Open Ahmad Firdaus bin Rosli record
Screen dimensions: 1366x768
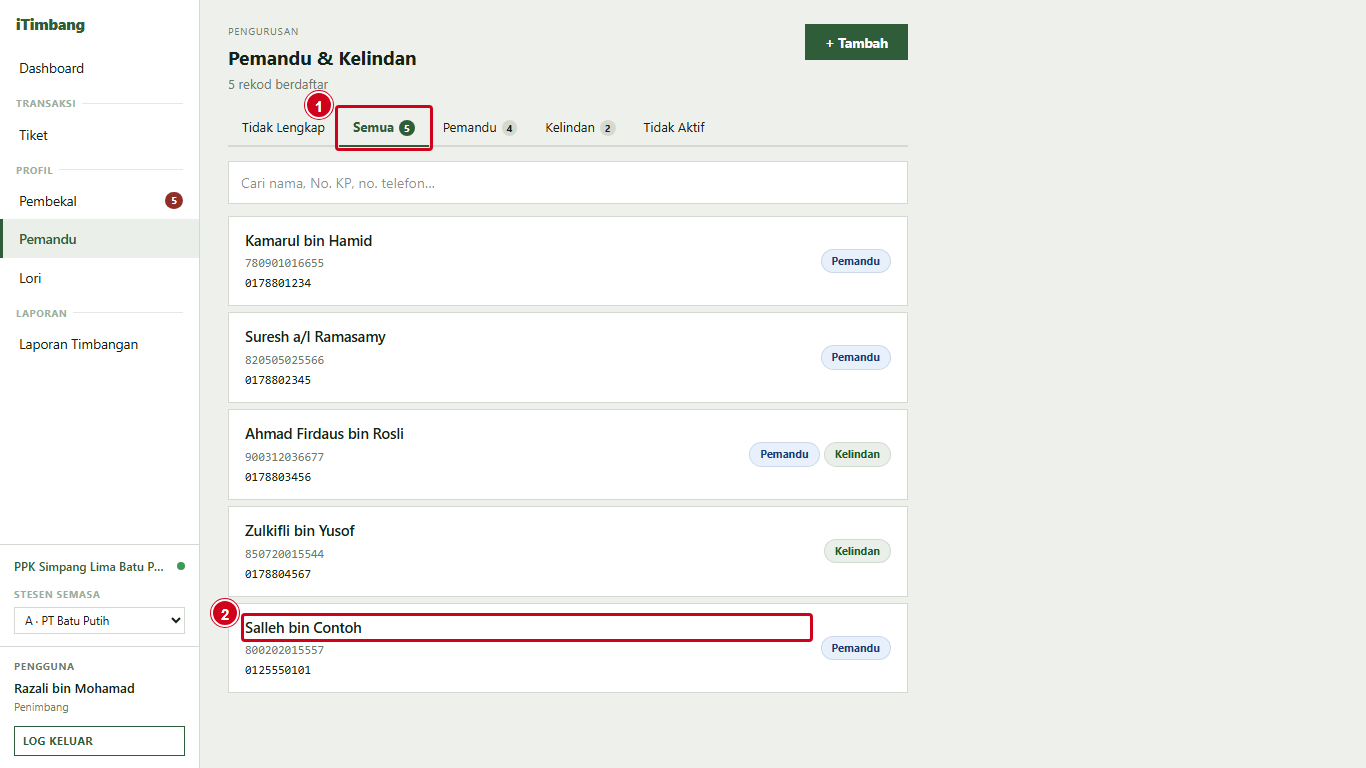tap(568, 454)
